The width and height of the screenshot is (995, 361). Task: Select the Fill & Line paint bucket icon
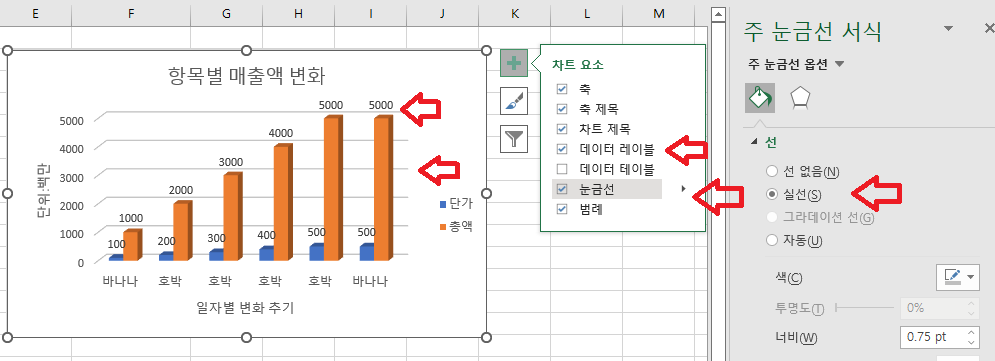[x=760, y=98]
